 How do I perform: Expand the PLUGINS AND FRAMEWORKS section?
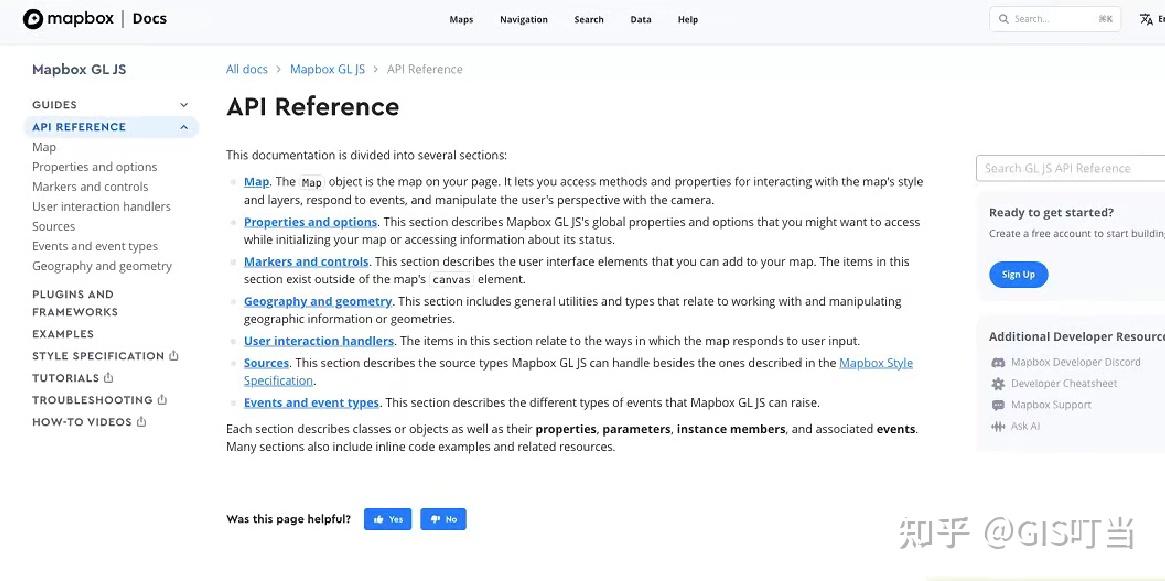tap(73, 302)
